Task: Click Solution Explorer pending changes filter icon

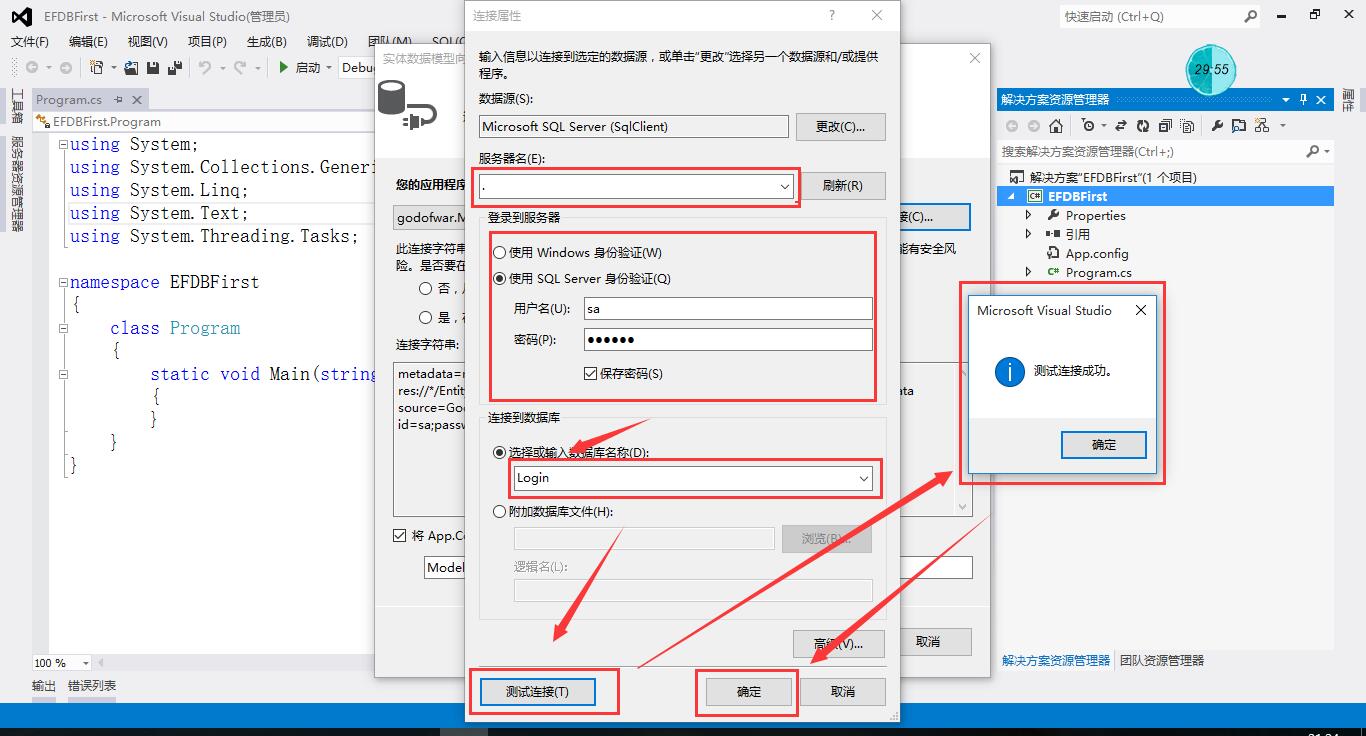Action: [x=1088, y=126]
